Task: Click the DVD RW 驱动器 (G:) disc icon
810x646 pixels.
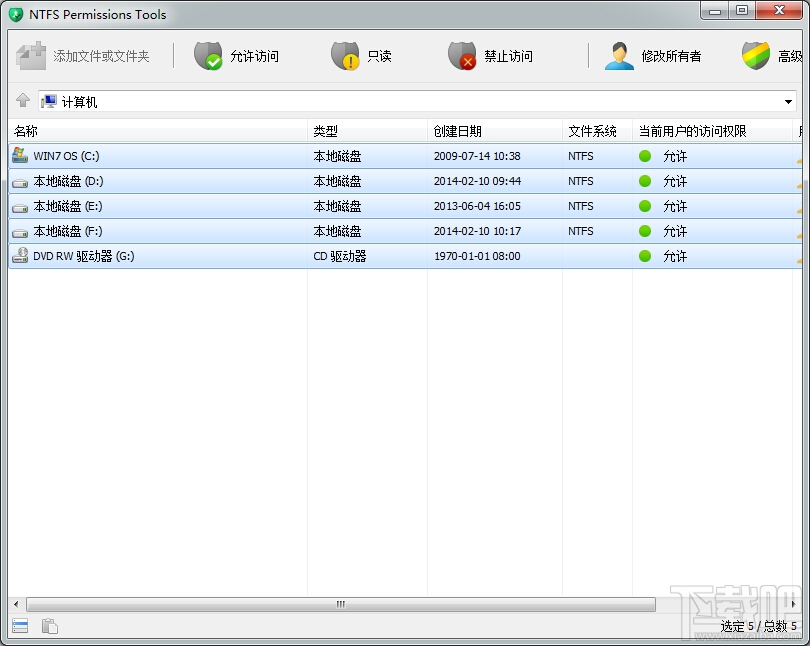Action: coord(20,255)
